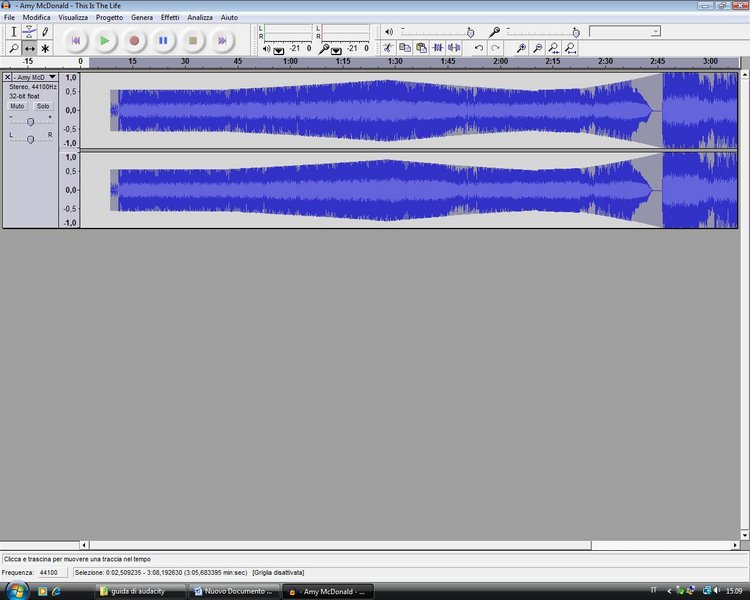This screenshot has width=750, height=600.
Task: Trim audio outside selection
Action: coord(438,48)
